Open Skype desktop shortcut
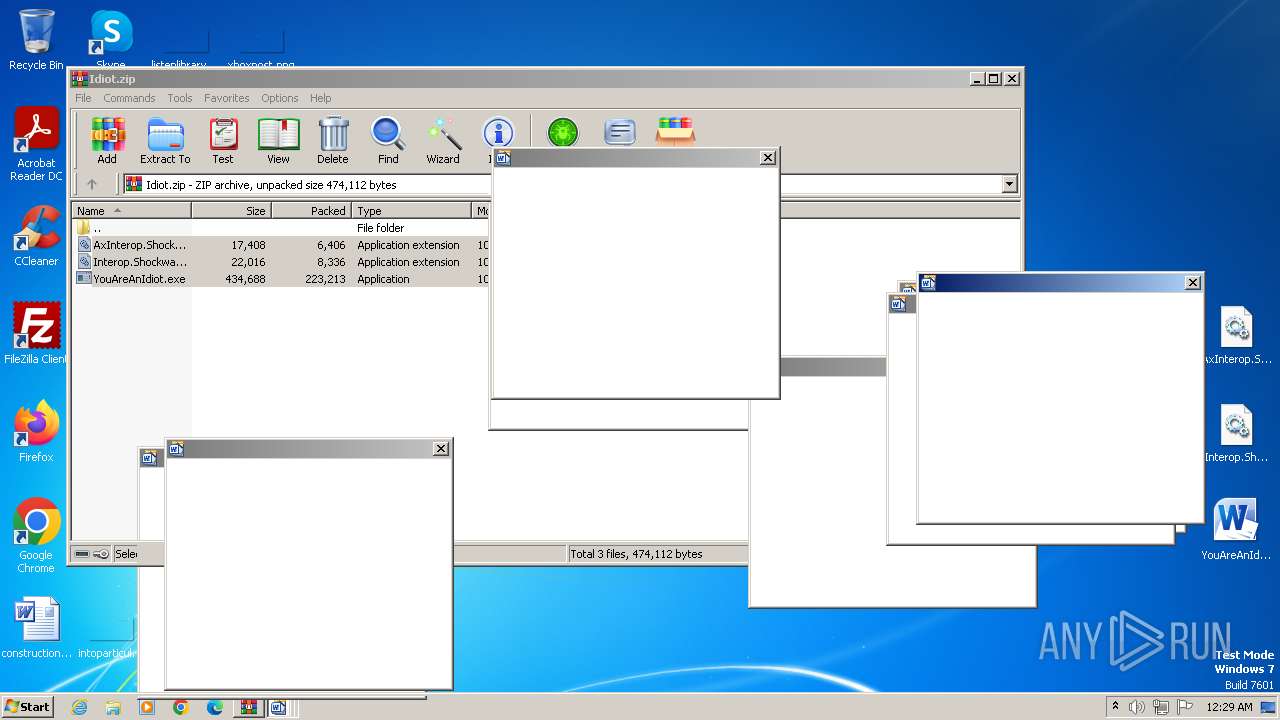Image resolution: width=1280 pixels, height=720 pixels. click(x=111, y=38)
